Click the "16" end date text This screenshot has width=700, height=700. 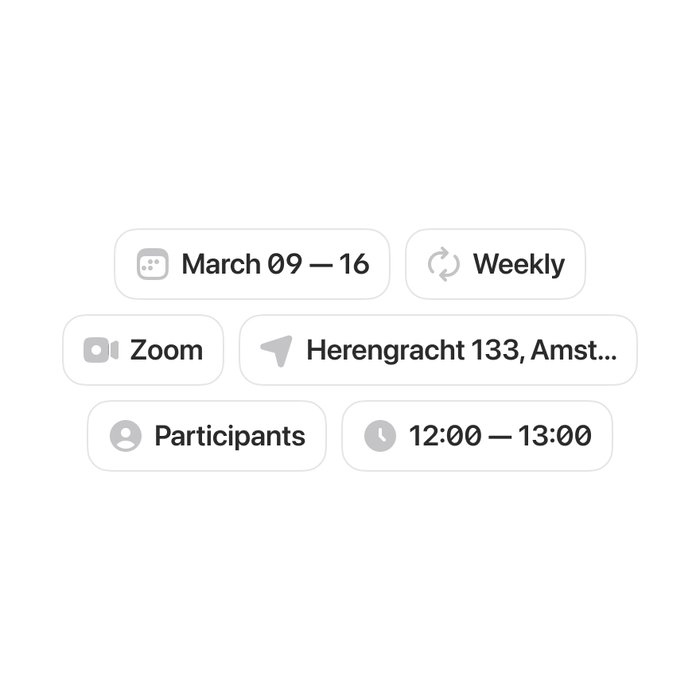354,264
